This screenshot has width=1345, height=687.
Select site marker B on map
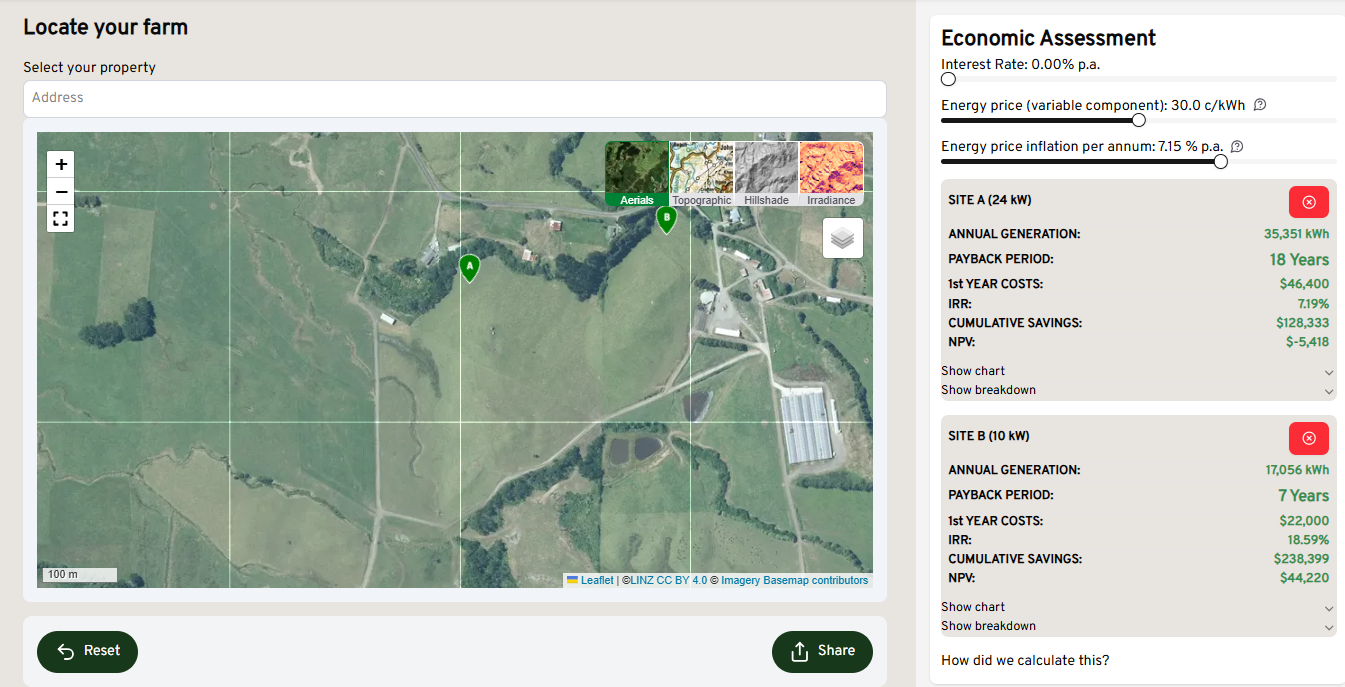pyautogui.click(x=666, y=219)
